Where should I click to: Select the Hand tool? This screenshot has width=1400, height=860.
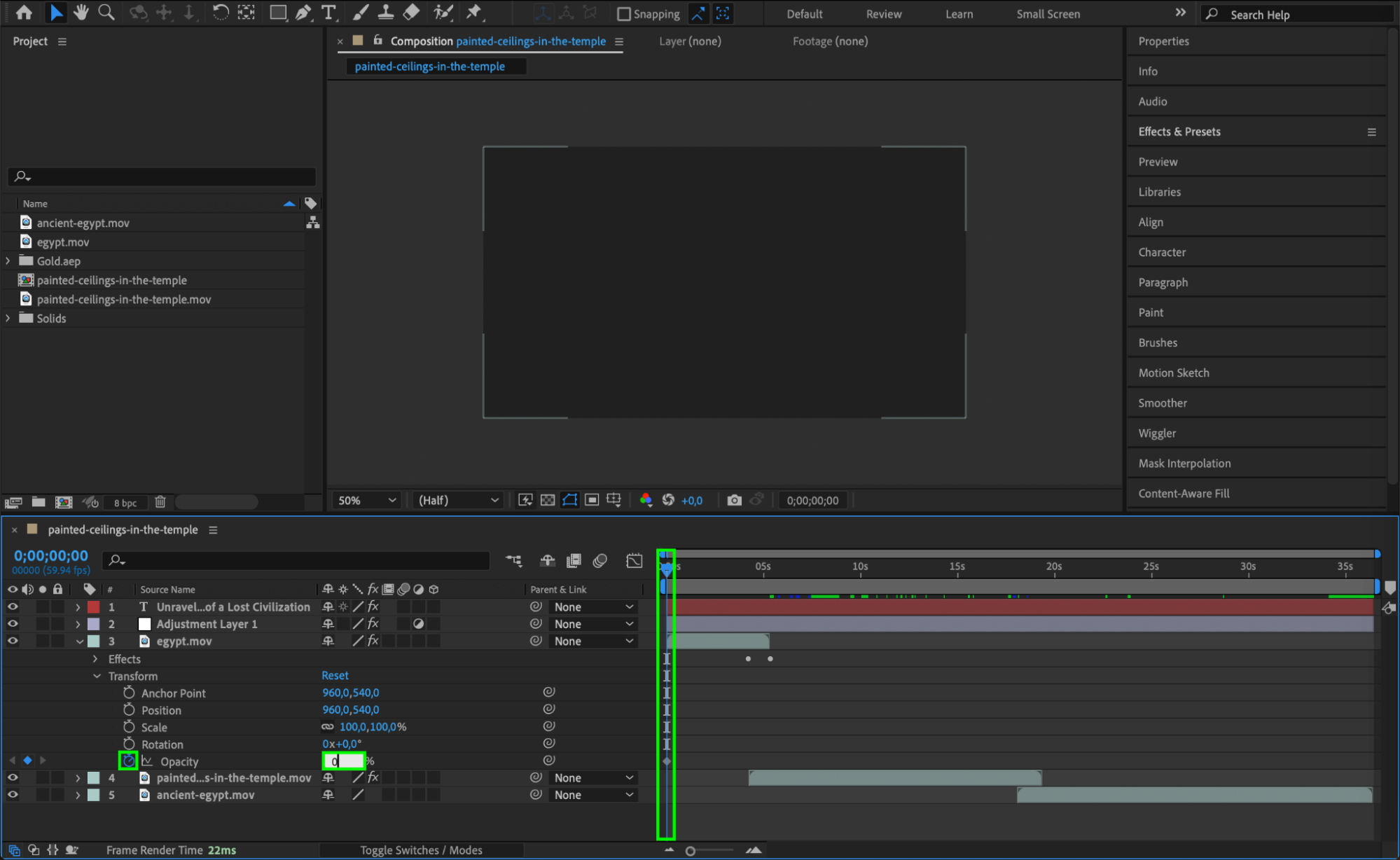[x=81, y=12]
